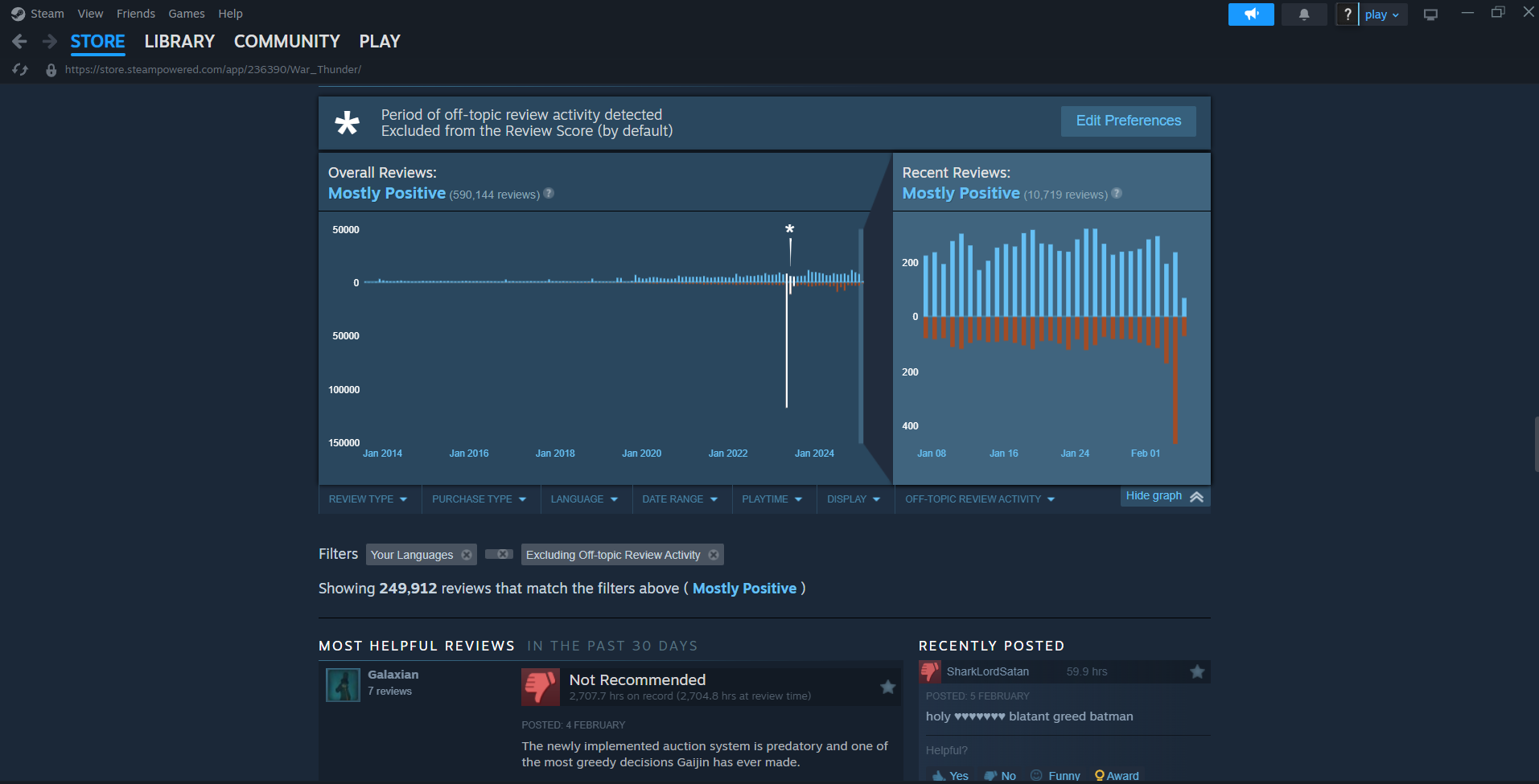The height and width of the screenshot is (784, 1539).
Task: Switch to Big Picture mode via monitor icon
Action: [1431, 14]
